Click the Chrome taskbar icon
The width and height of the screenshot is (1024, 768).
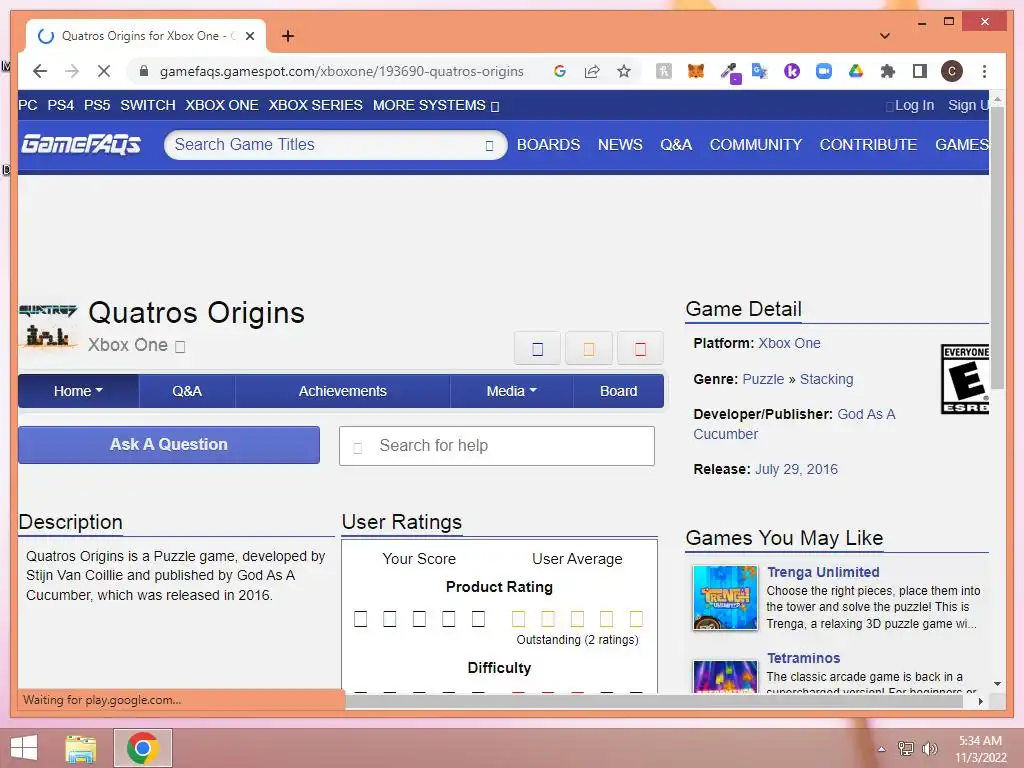click(143, 748)
